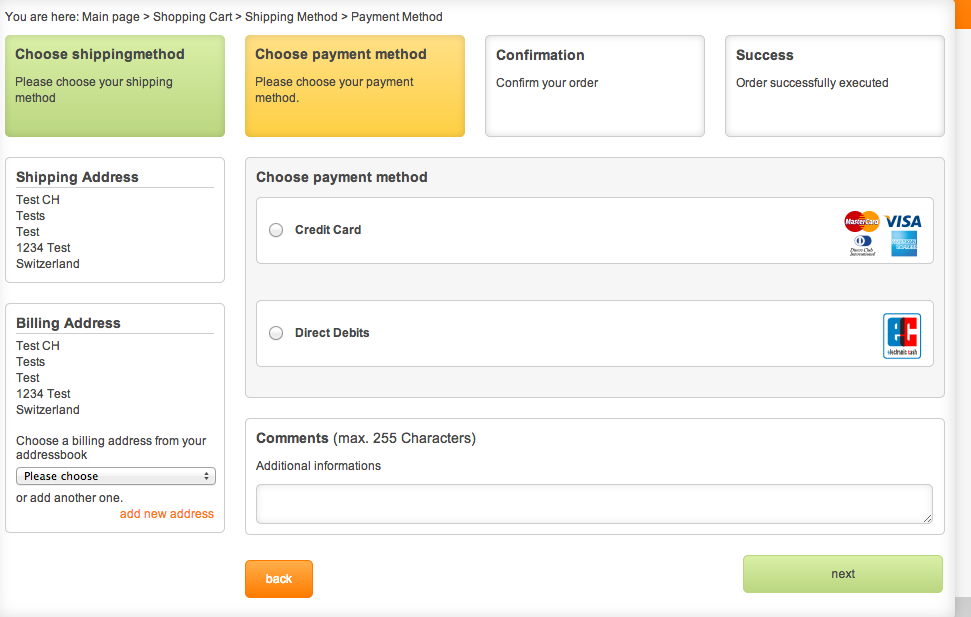This screenshot has height=617, width=971.
Task: Click the electronic cash EC logo
Action: point(901,336)
